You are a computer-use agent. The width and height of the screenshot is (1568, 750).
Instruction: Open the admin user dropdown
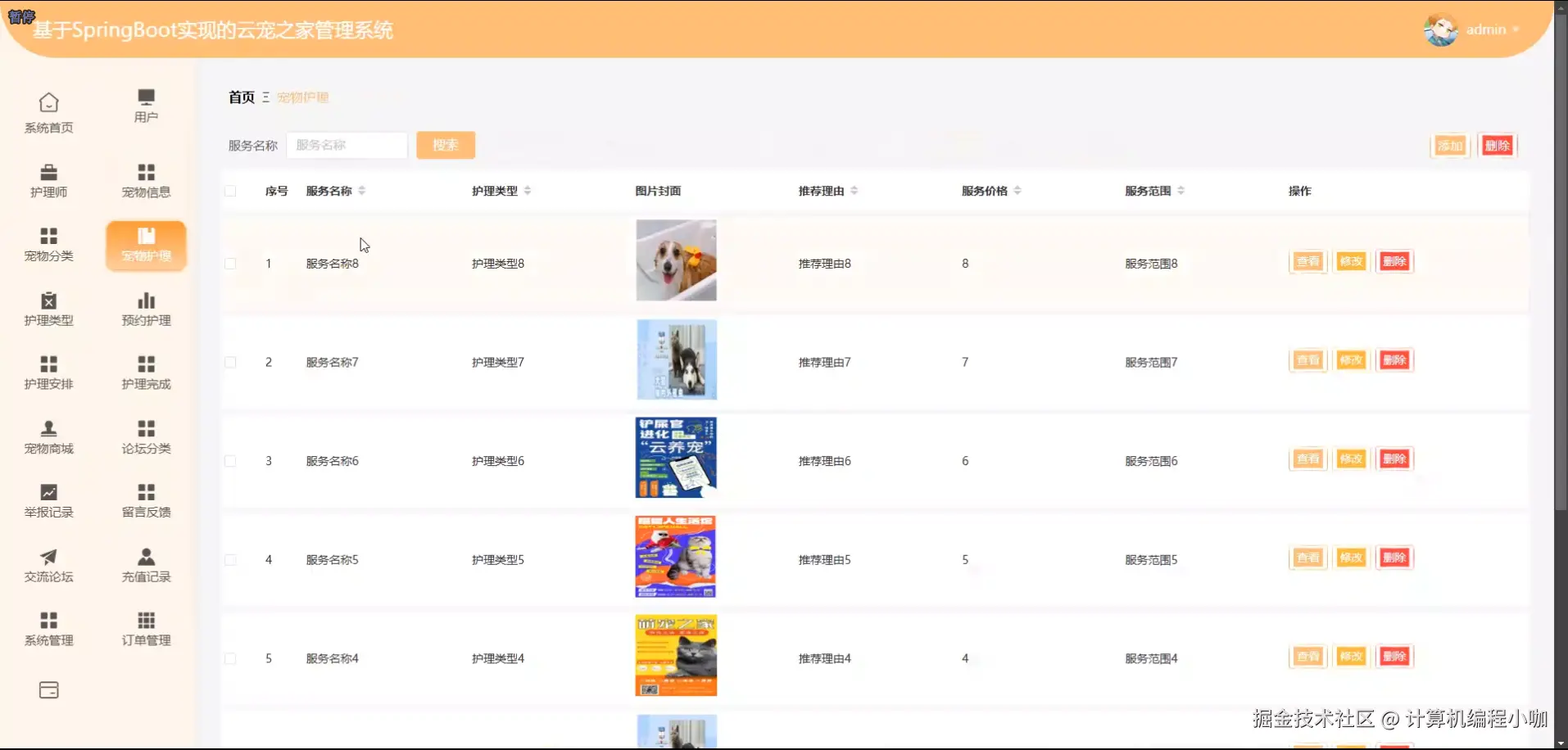coord(1491,29)
